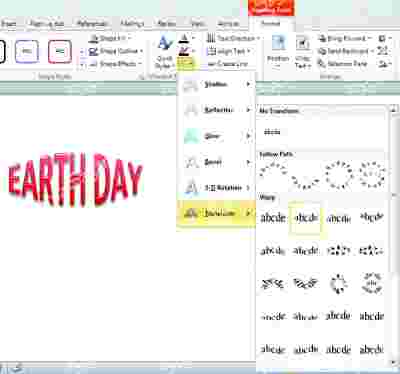
Task: Switch to the View tab
Action: coord(198,24)
